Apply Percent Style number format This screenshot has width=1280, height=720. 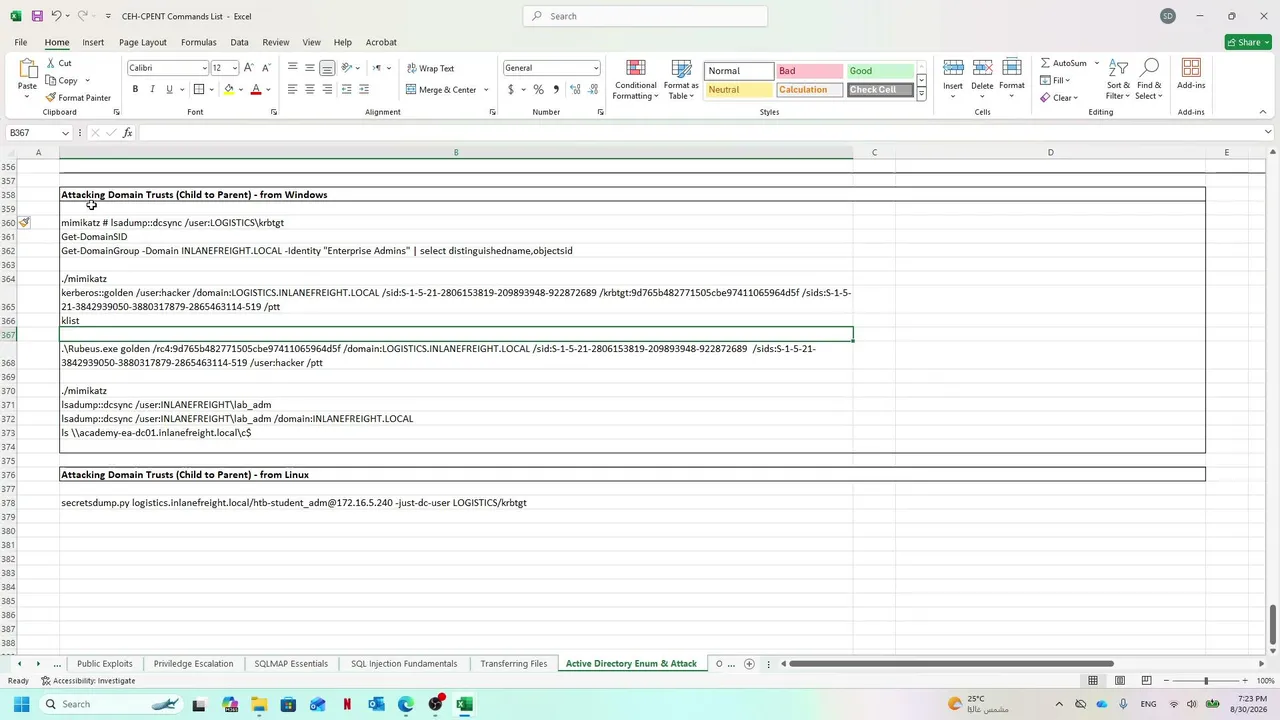[538, 90]
